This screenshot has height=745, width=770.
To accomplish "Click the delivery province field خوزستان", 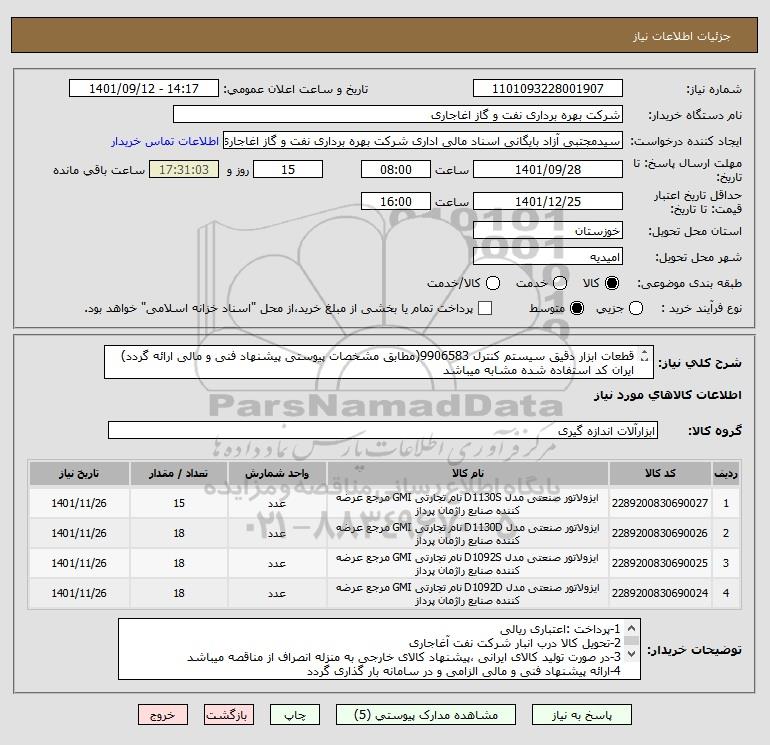I will pyautogui.click(x=548, y=230).
